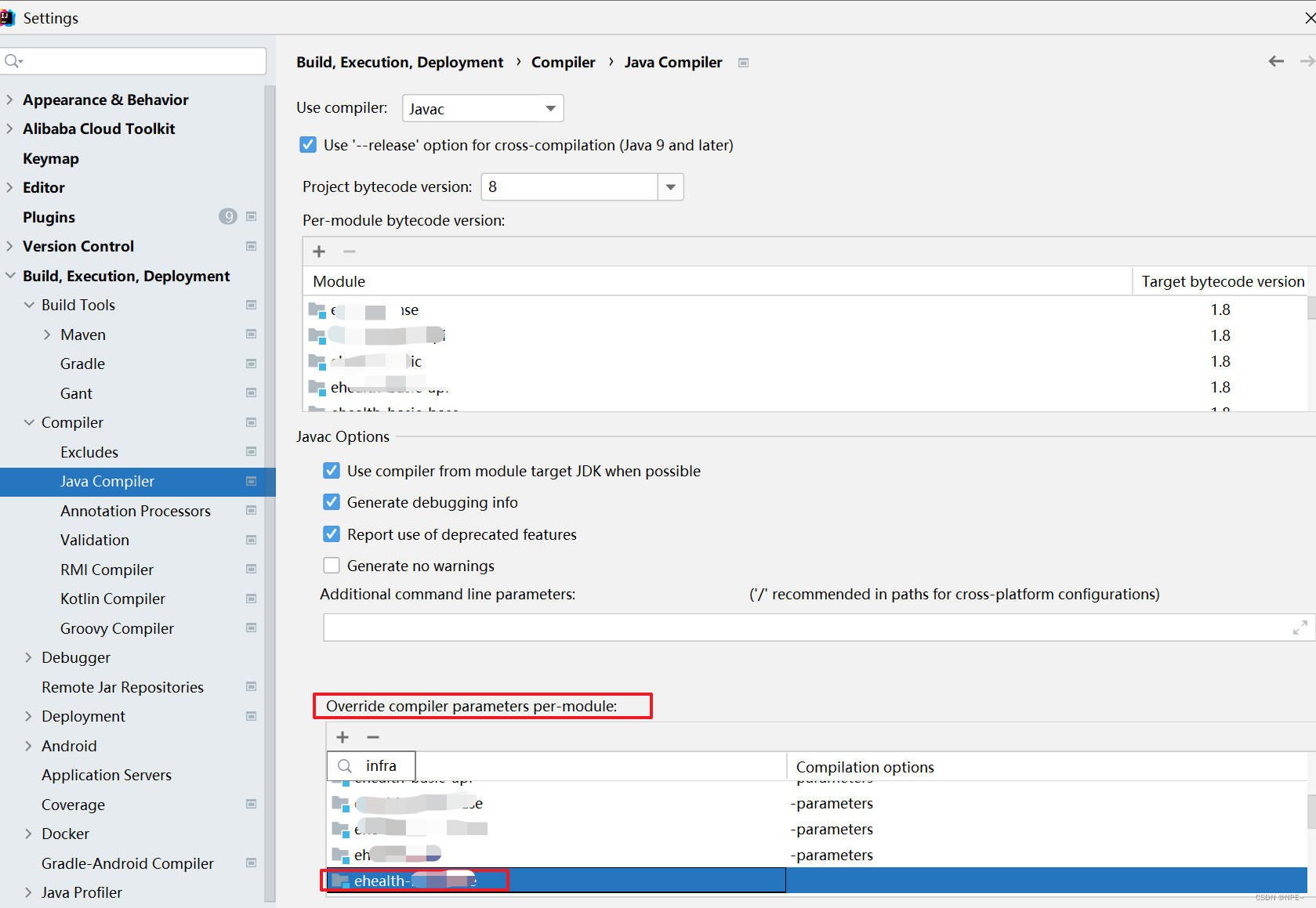This screenshot has width=1316, height=908.
Task: Click the Build, Execution, Deployment breadcrumb
Action: click(x=400, y=62)
